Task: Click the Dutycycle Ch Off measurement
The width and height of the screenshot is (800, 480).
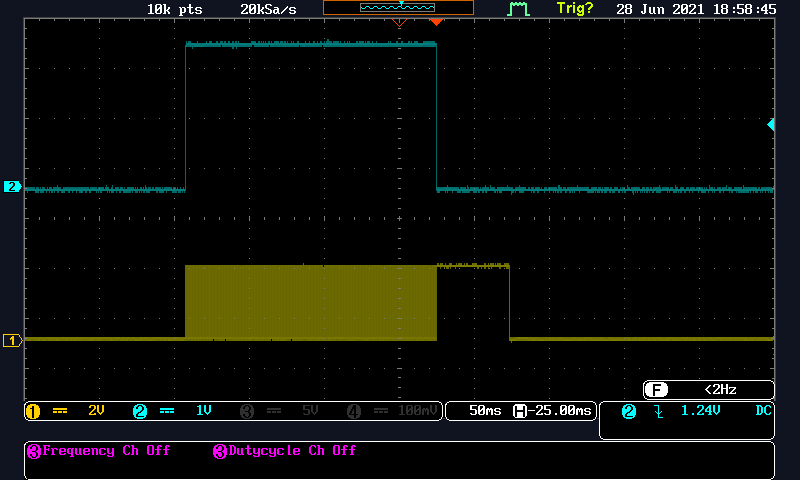Action: [x=292, y=450]
